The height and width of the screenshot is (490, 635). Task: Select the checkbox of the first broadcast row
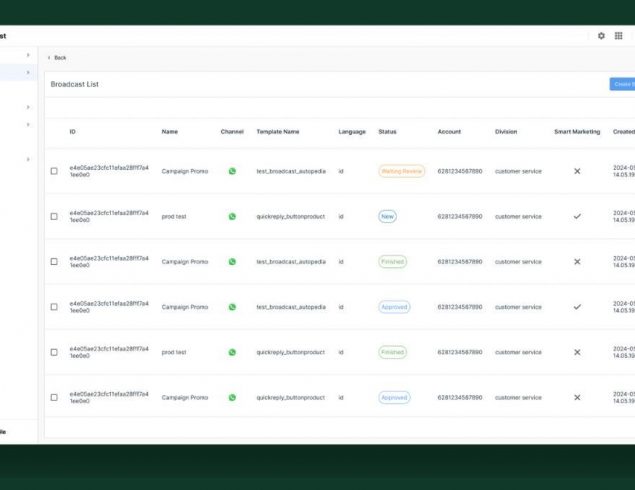pos(54,171)
